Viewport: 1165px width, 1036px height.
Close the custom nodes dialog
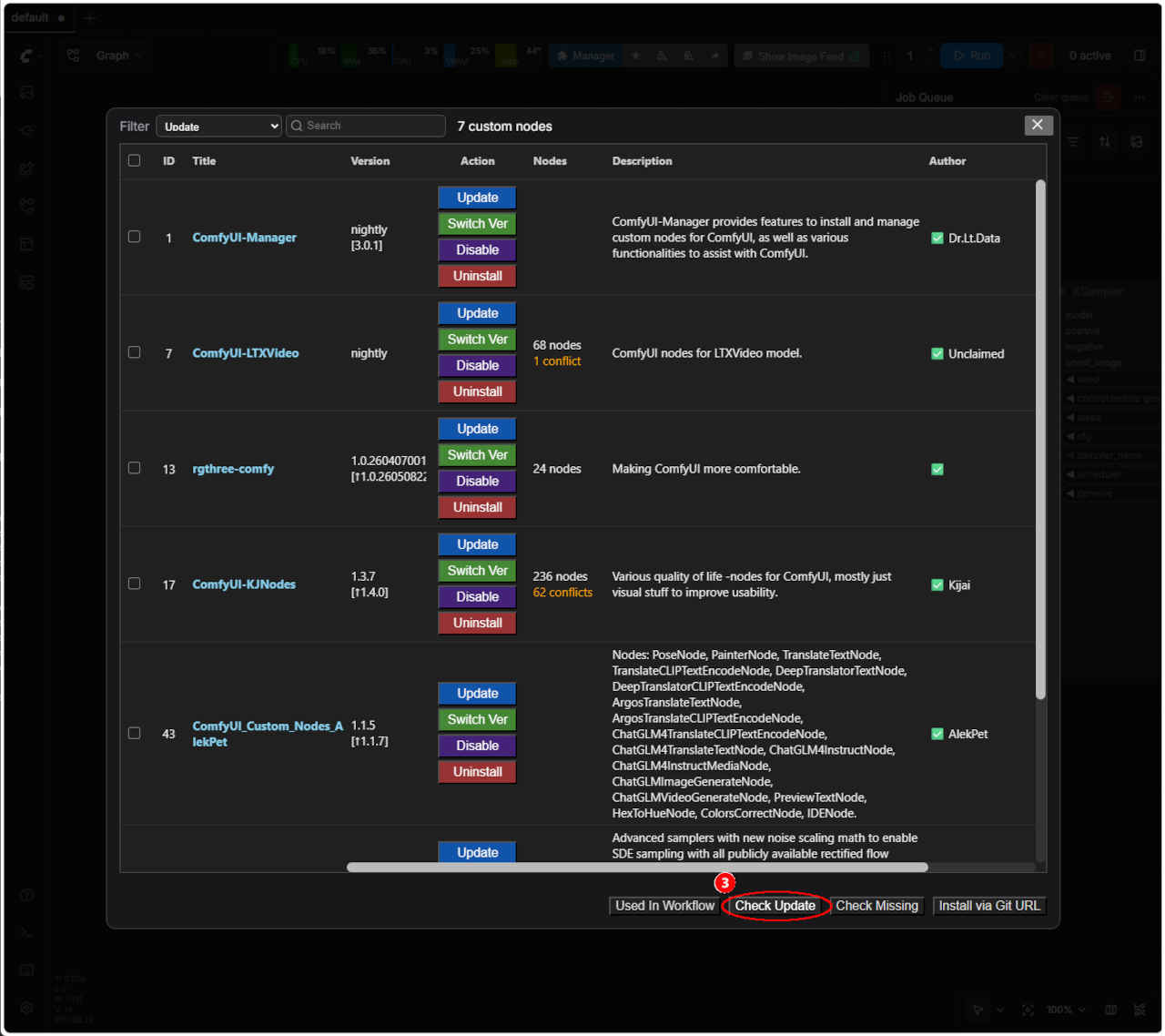(x=1038, y=125)
